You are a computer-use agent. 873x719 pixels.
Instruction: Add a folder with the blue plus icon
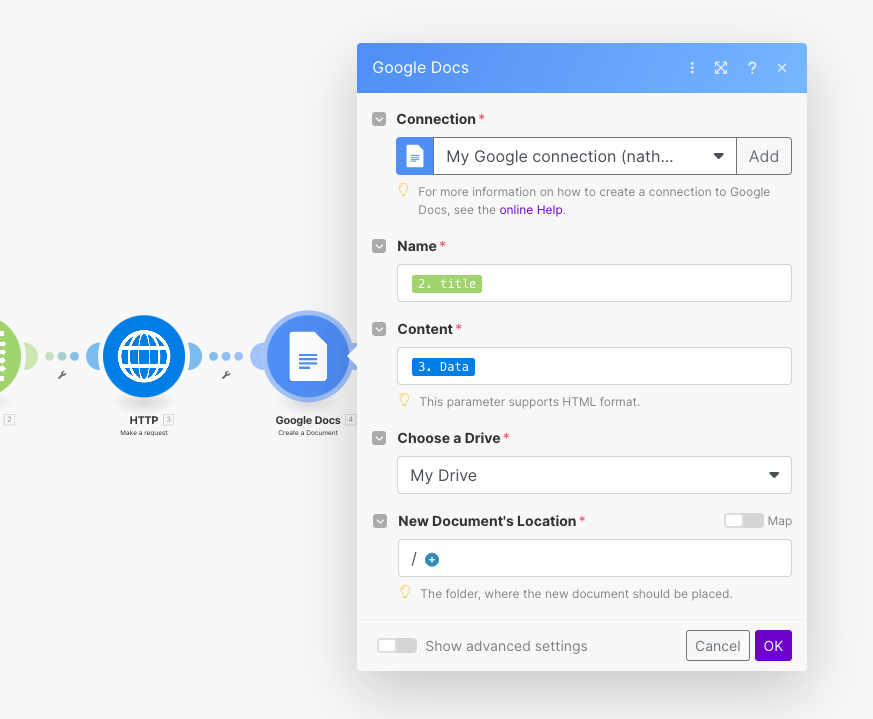coord(432,559)
